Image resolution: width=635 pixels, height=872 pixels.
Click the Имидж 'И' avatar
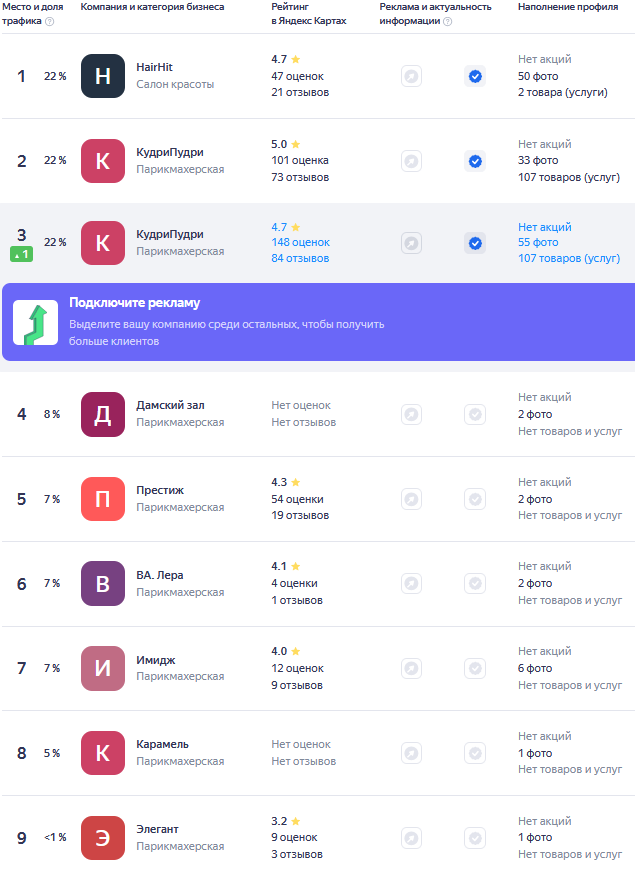[103, 669]
